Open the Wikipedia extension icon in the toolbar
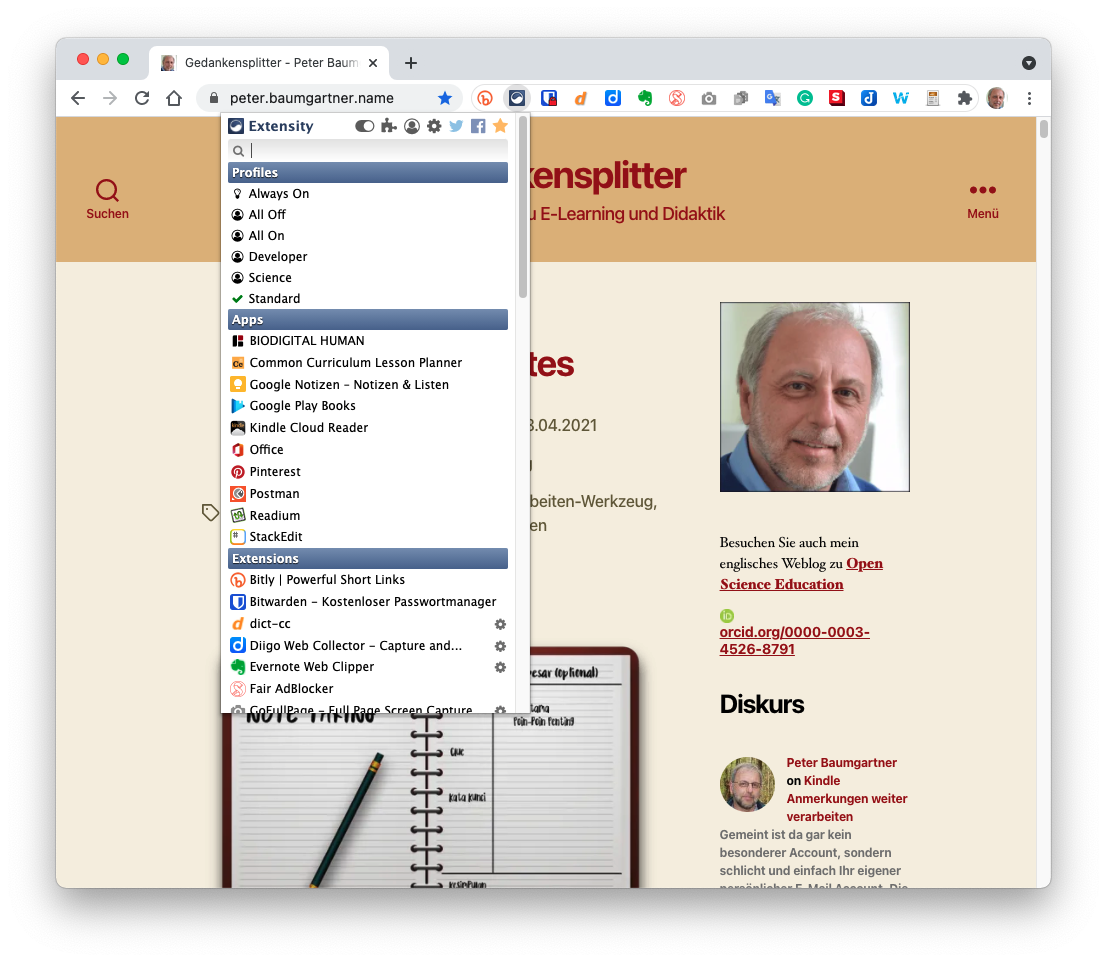 tap(900, 98)
